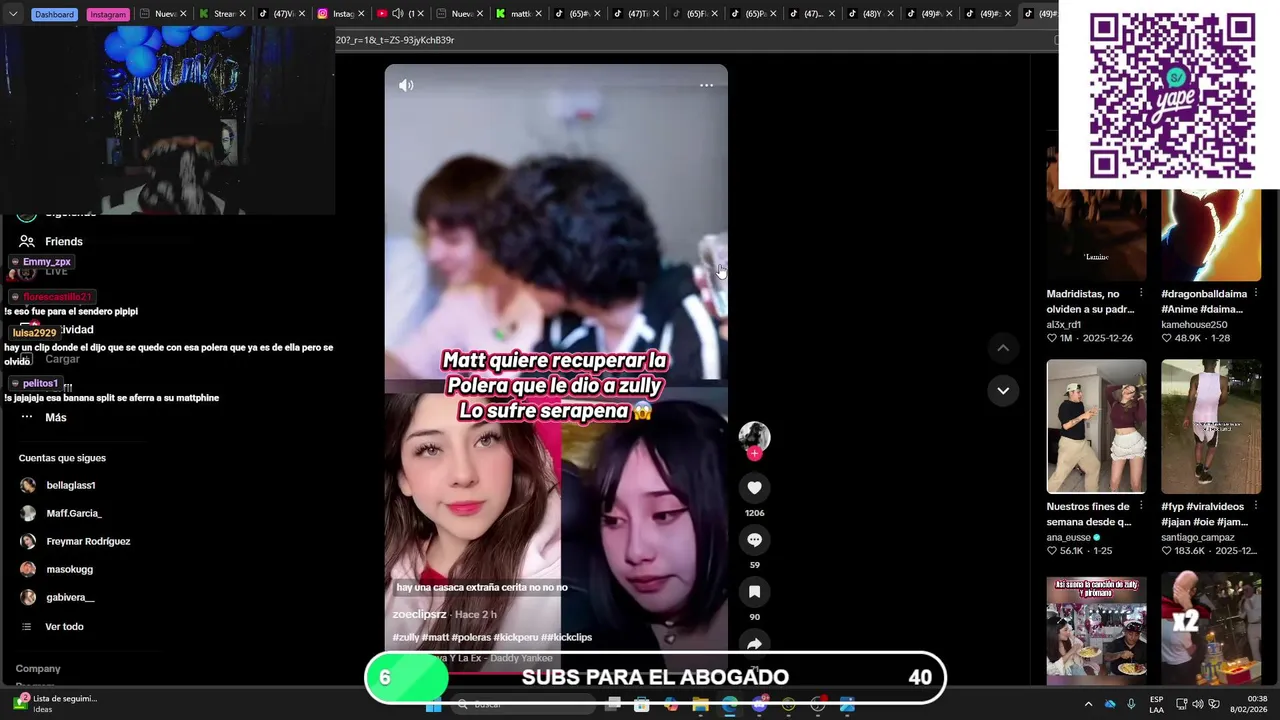This screenshot has height=720, width=1280.
Task: Click the list icon beside Ver todo
Action: pyautogui.click(x=27, y=626)
